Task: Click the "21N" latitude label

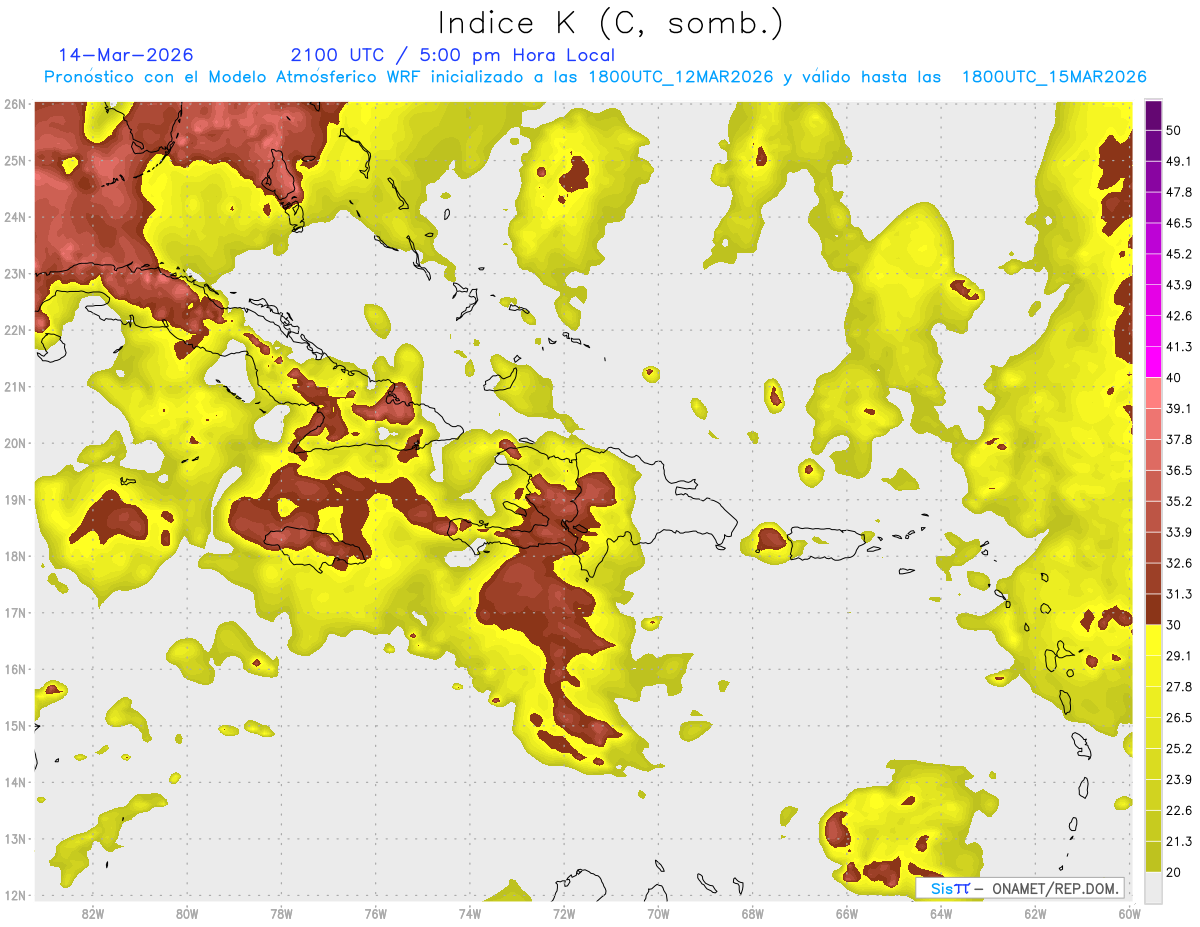Action: tap(15, 387)
